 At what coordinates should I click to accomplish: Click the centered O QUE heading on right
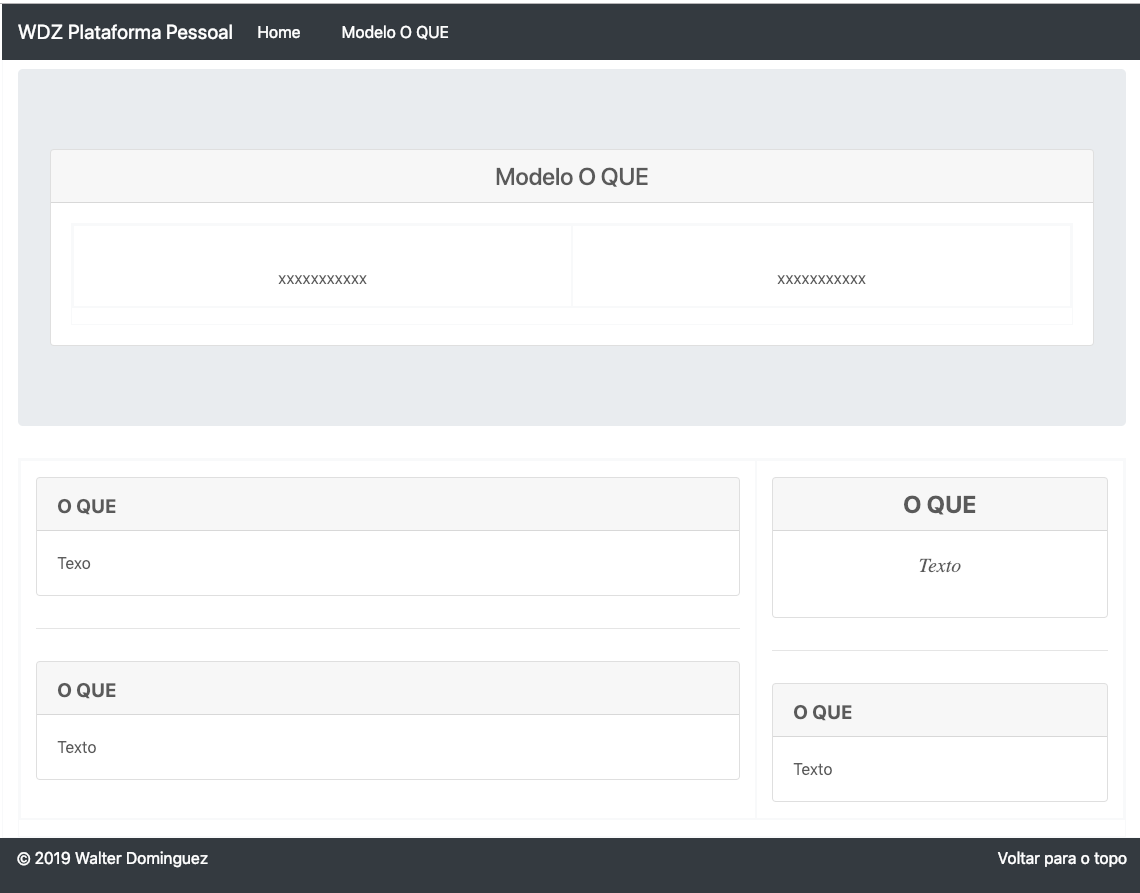click(x=939, y=505)
